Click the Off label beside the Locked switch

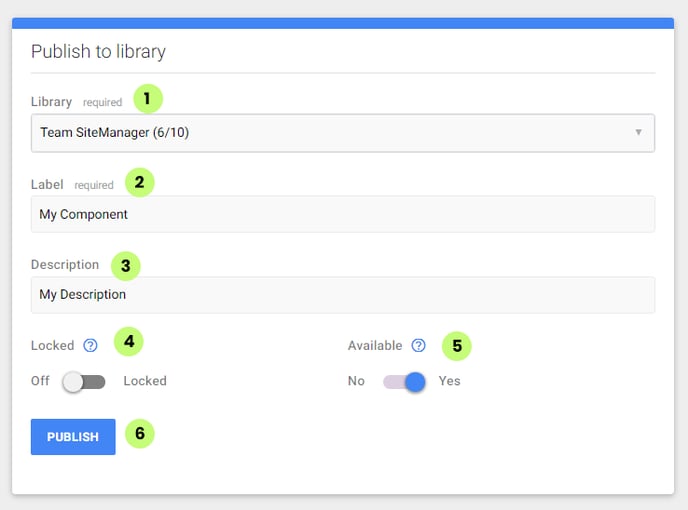click(x=40, y=381)
